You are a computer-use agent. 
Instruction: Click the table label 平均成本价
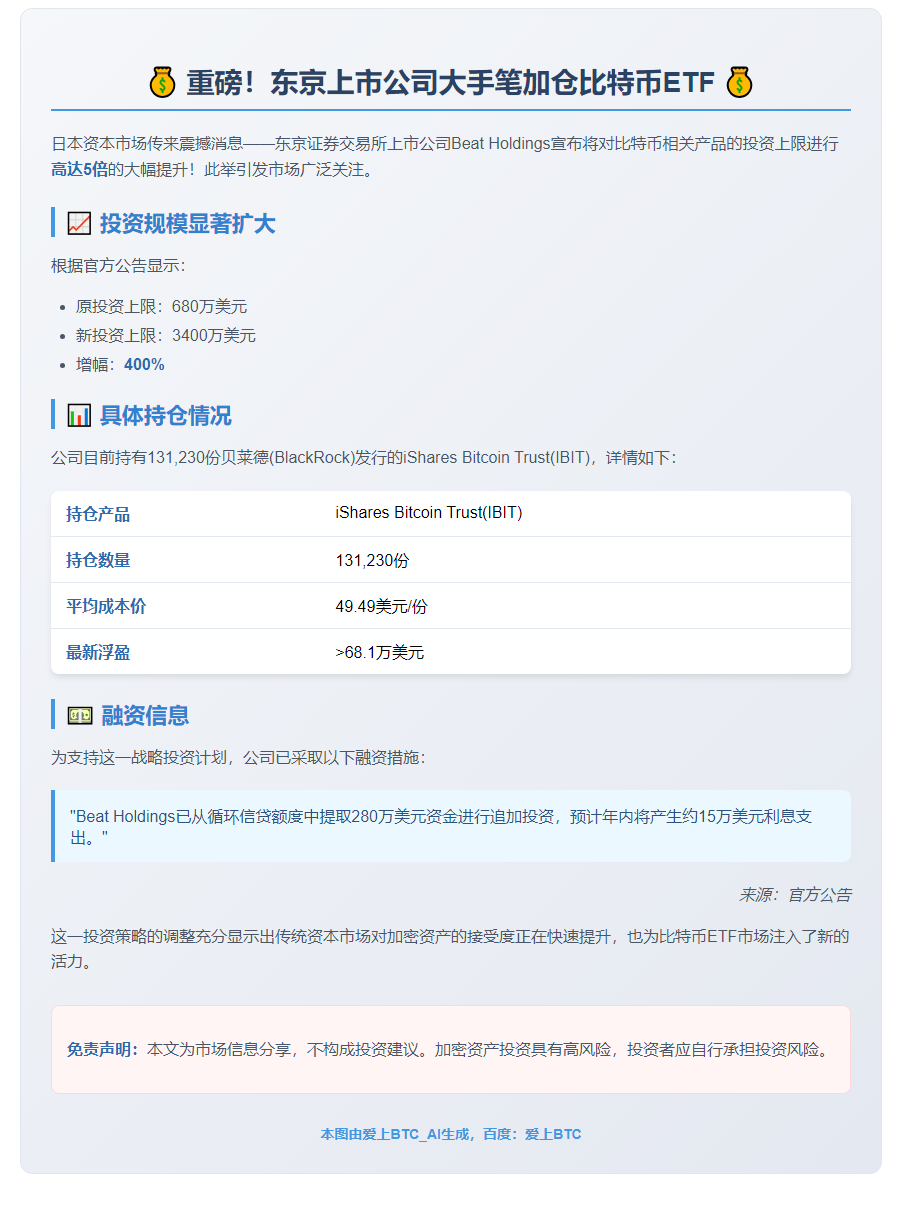(x=106, y=606)
